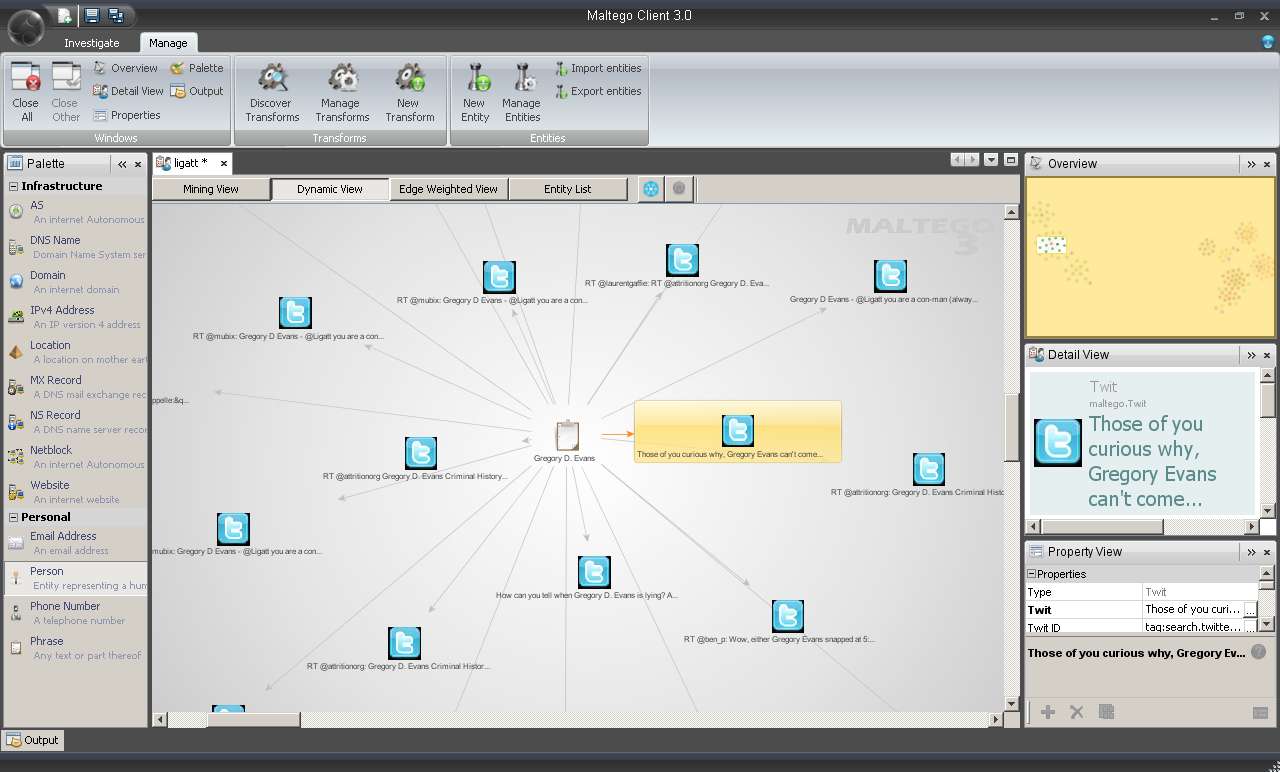Image resolution: width=1280 pixels, height=772 pixels.
Task: Open the Twit property ellipsis editor
Action: (1250, 609)
